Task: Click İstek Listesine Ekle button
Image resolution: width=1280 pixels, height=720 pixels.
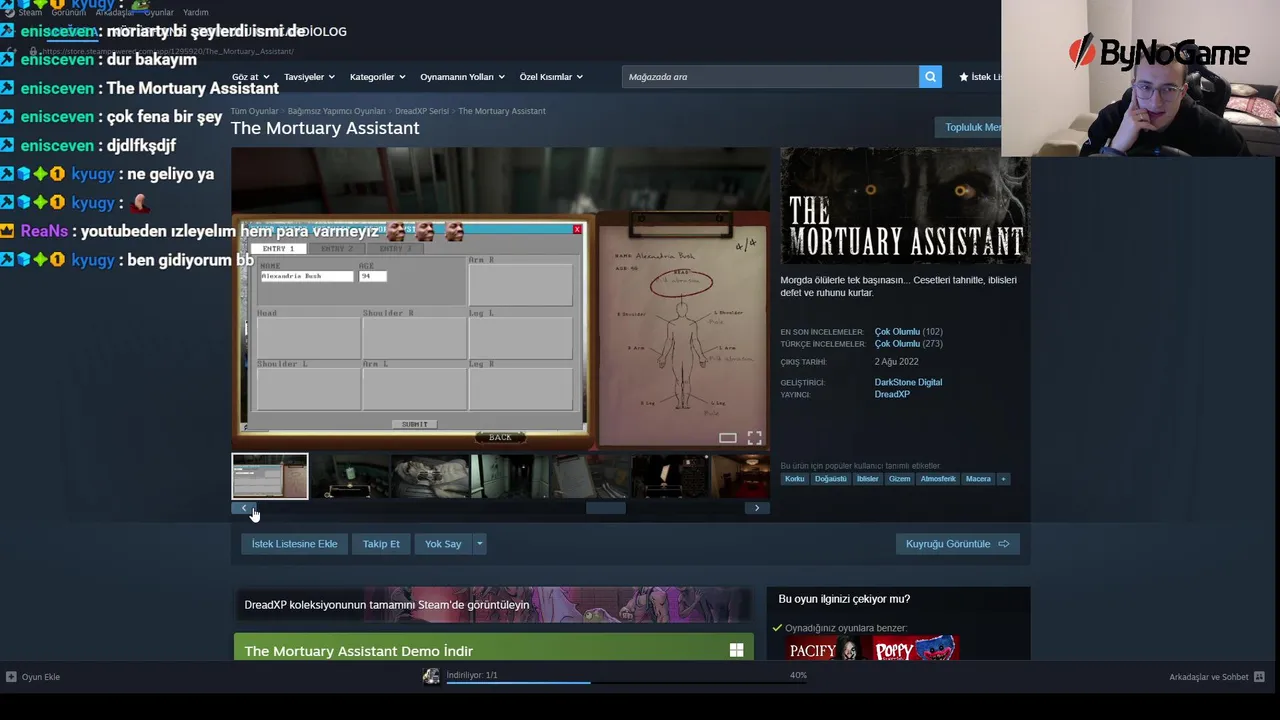Action: (294, 544)
